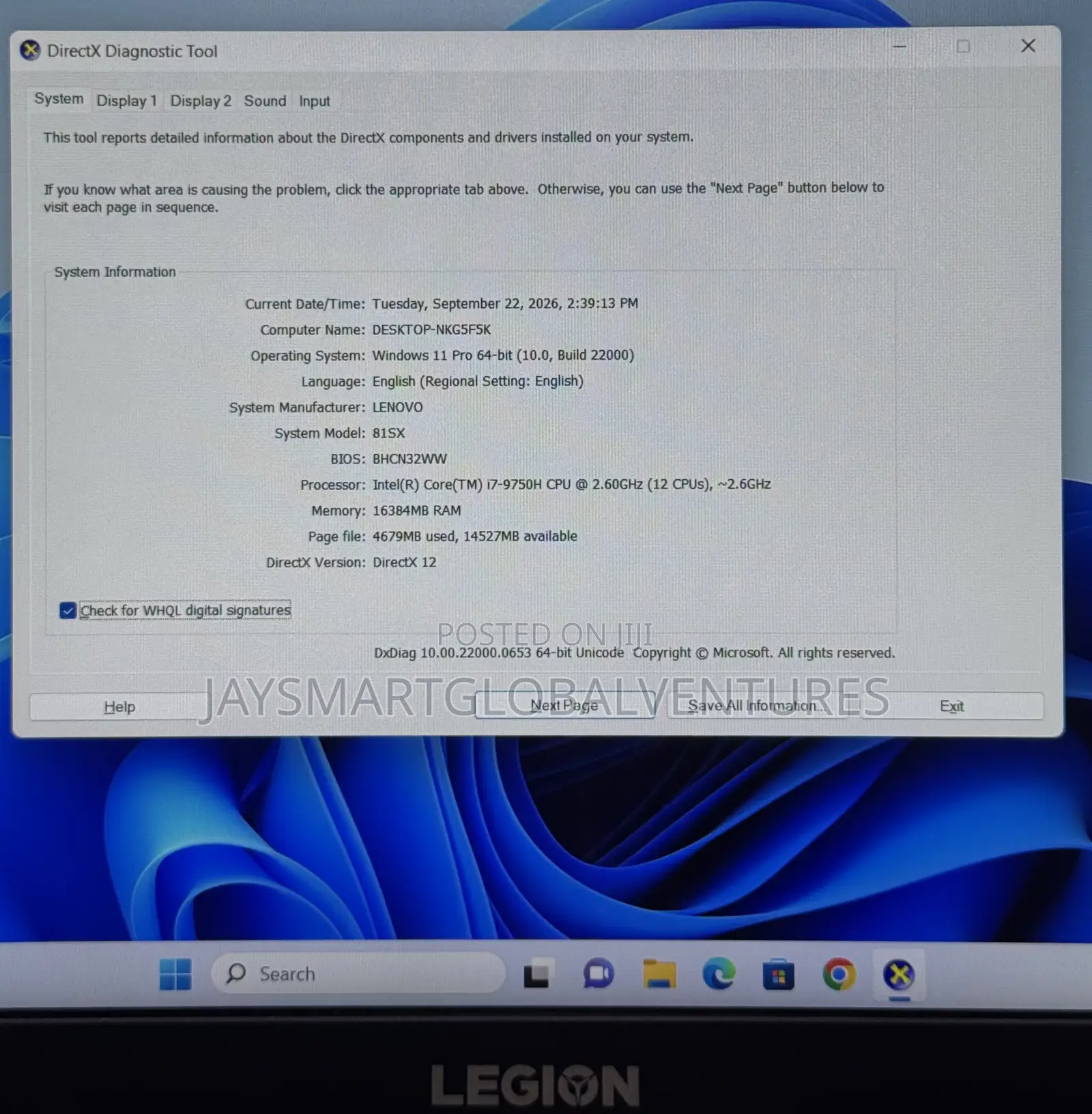Open Task View from the taskbar
Screen dimensions: 1092x1114
536,974
